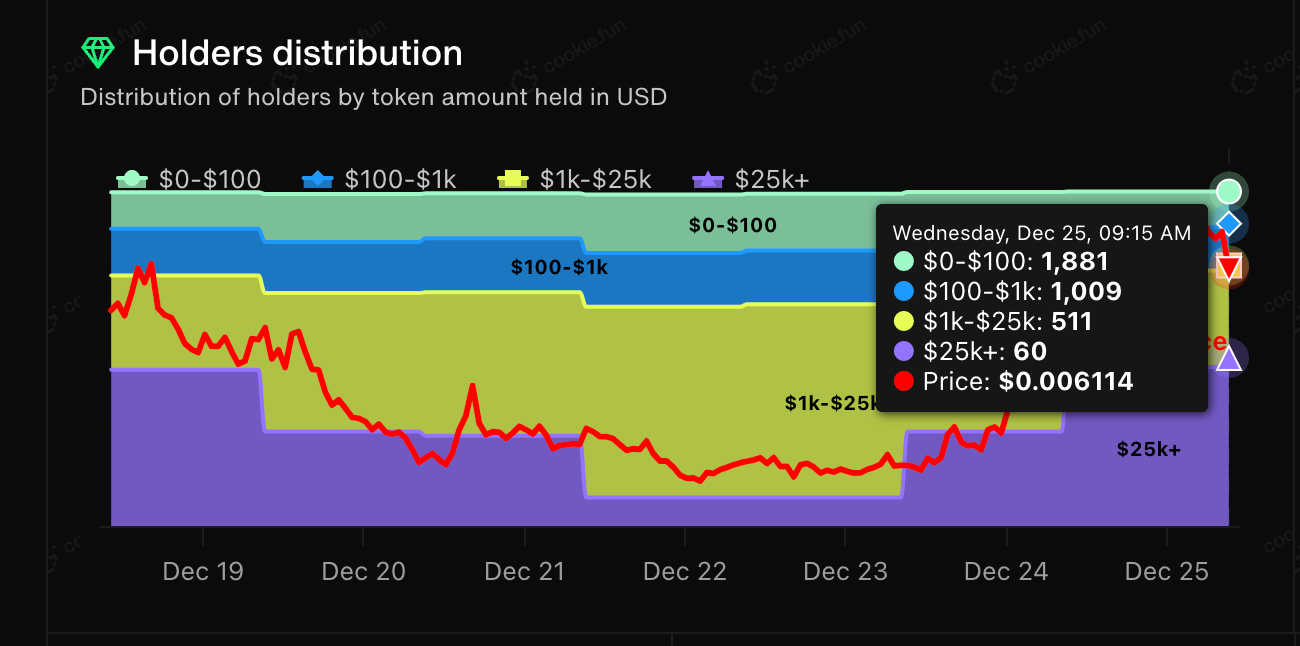This screenshot has width=1300, height=646.
Task: Click the green circle icon in the legend
Action: pos(132,180)
